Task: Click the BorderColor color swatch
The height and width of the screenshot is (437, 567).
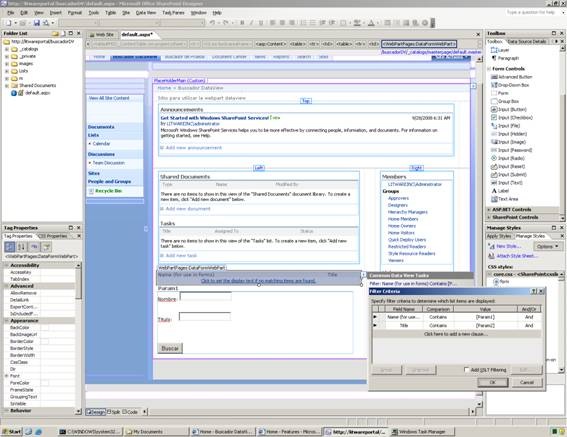Action: 45,341
